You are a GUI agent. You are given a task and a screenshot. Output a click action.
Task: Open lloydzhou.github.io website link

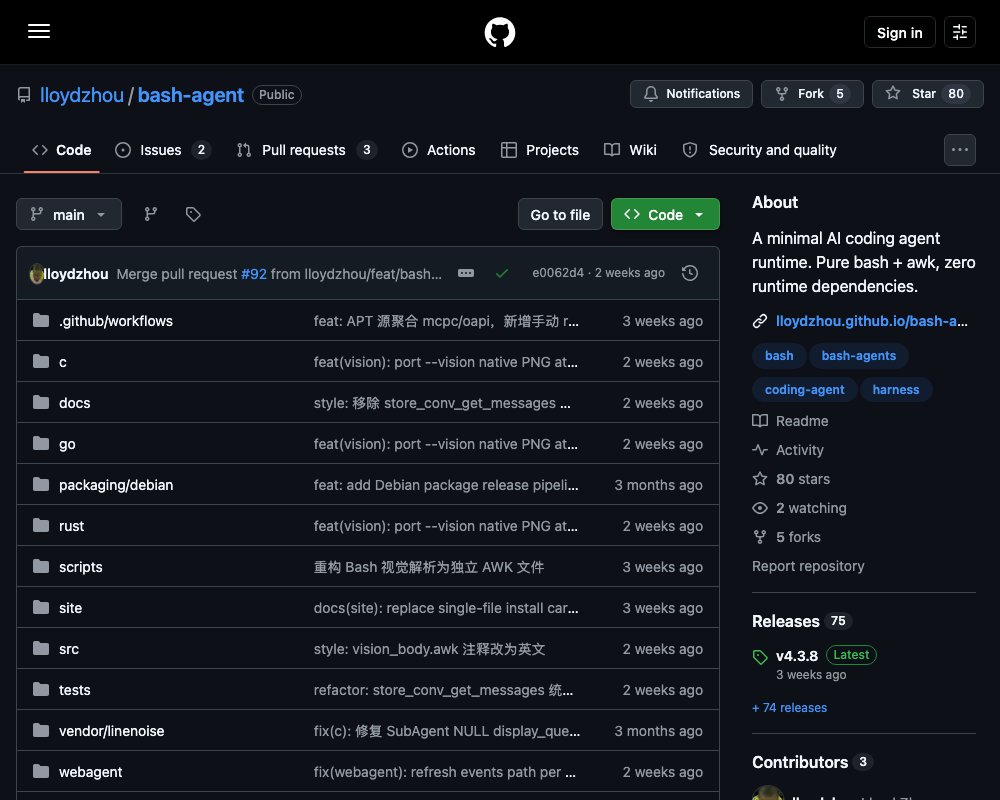point(871,321)
